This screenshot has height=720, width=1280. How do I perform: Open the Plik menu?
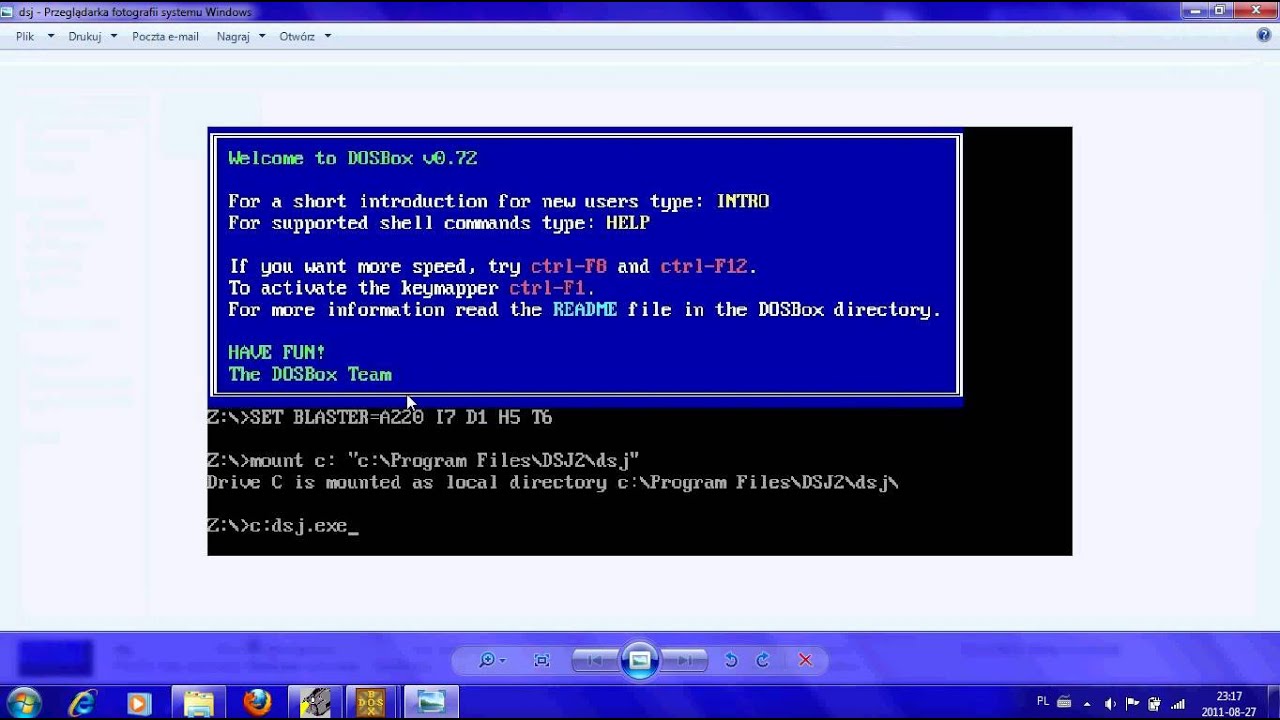pos(25,36)
